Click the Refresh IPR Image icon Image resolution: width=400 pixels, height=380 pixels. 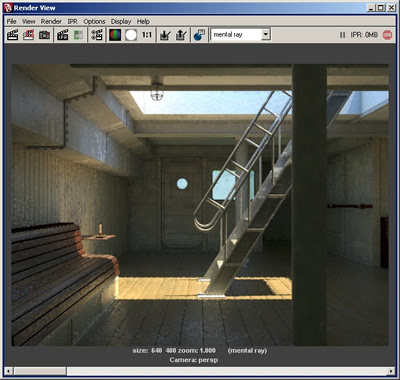78,35
